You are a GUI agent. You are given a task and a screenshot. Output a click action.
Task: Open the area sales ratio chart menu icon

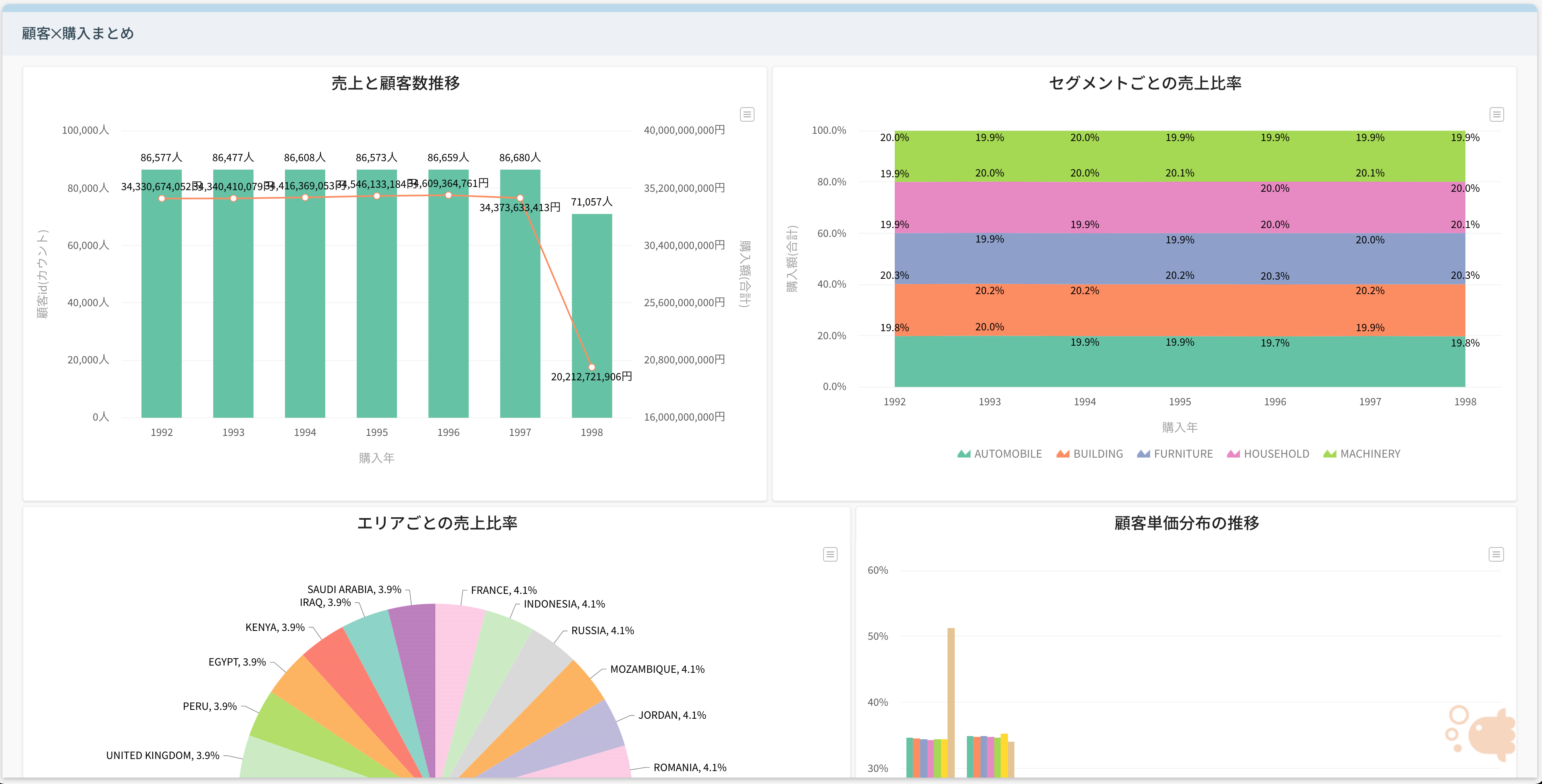click(830, 554)
